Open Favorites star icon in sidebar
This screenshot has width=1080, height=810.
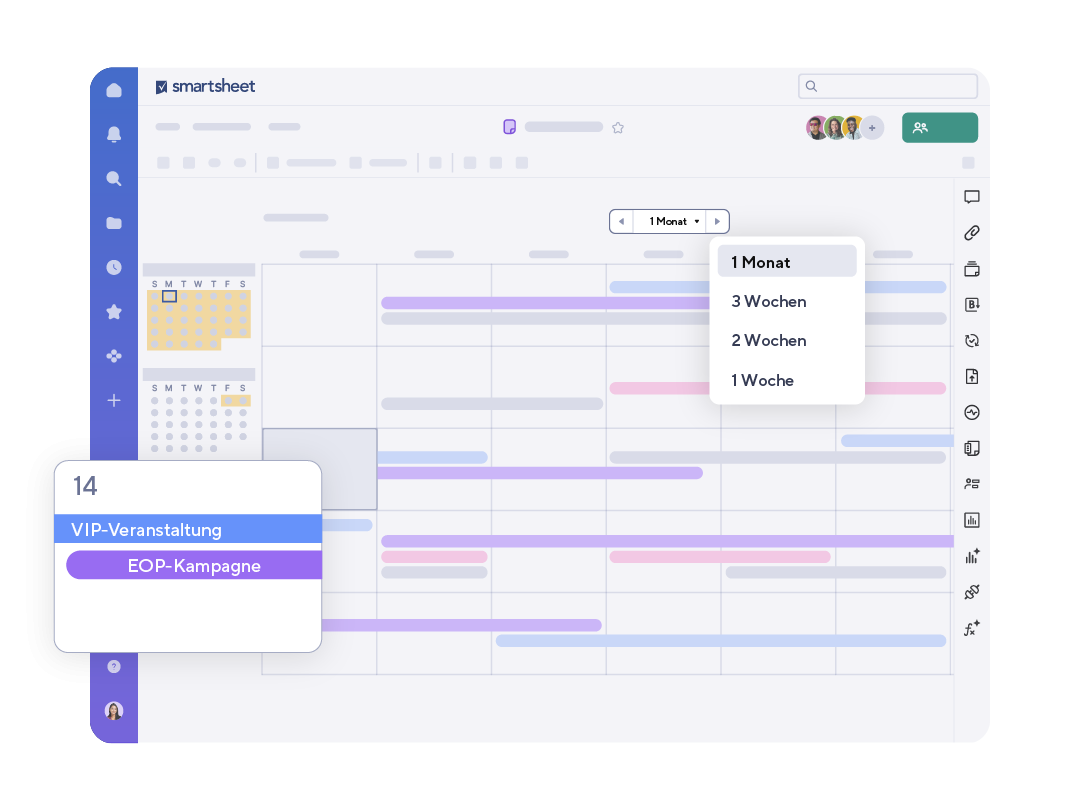pos(114,312)
